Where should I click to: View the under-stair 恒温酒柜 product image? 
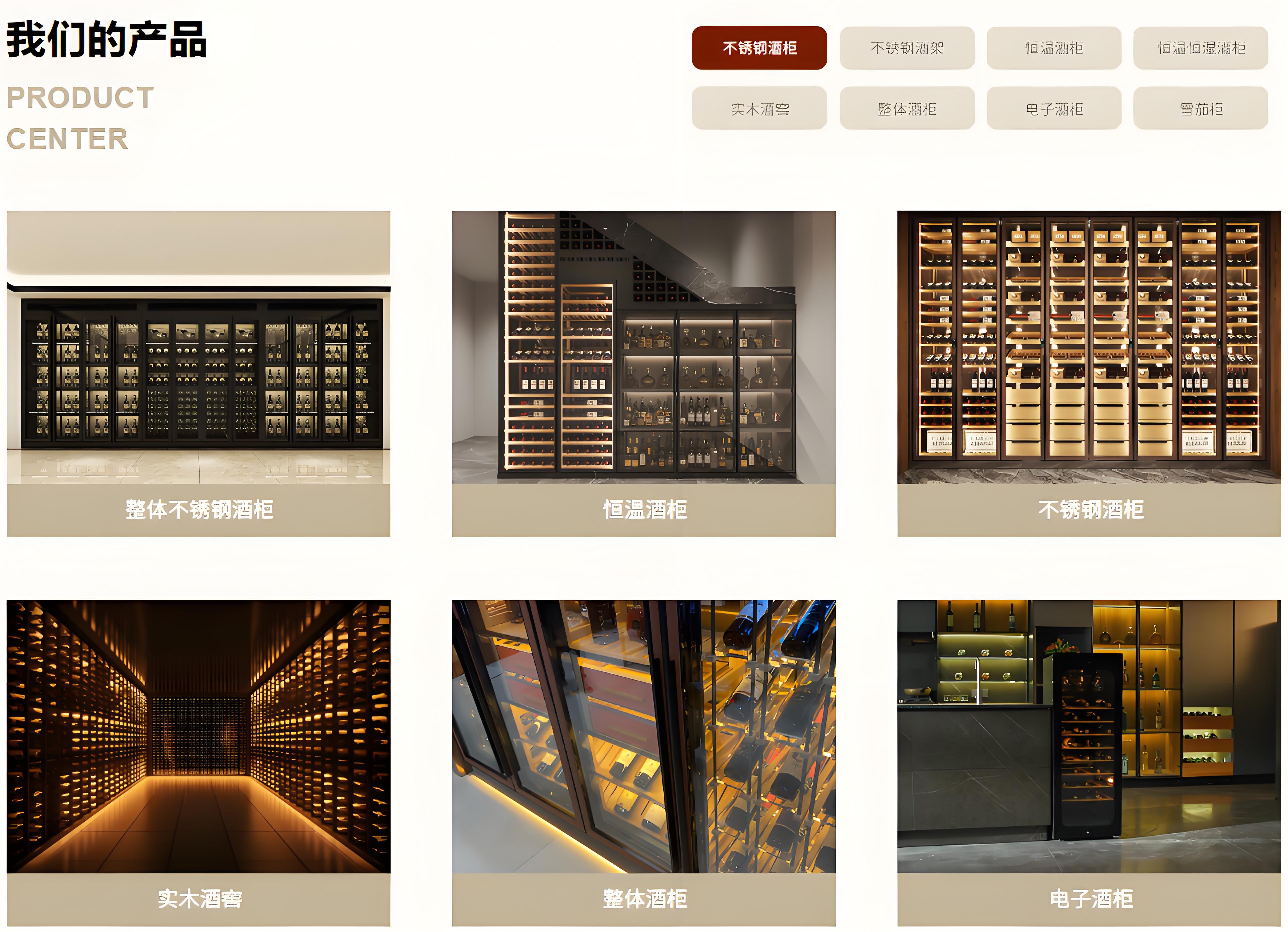tap(643, 348)
